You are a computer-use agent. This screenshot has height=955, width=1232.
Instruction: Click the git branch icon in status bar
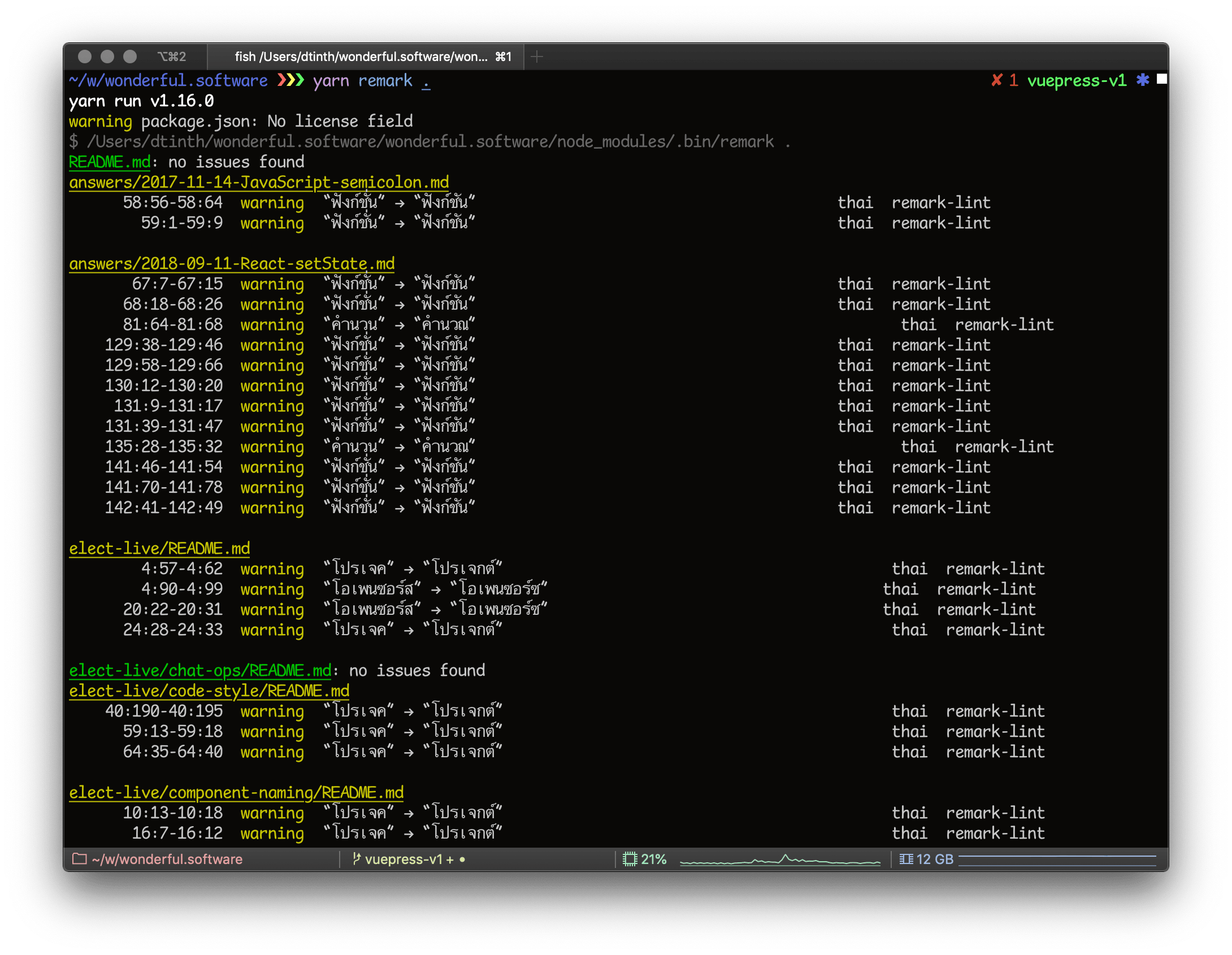pyautogui.click(x=356, y=859)
